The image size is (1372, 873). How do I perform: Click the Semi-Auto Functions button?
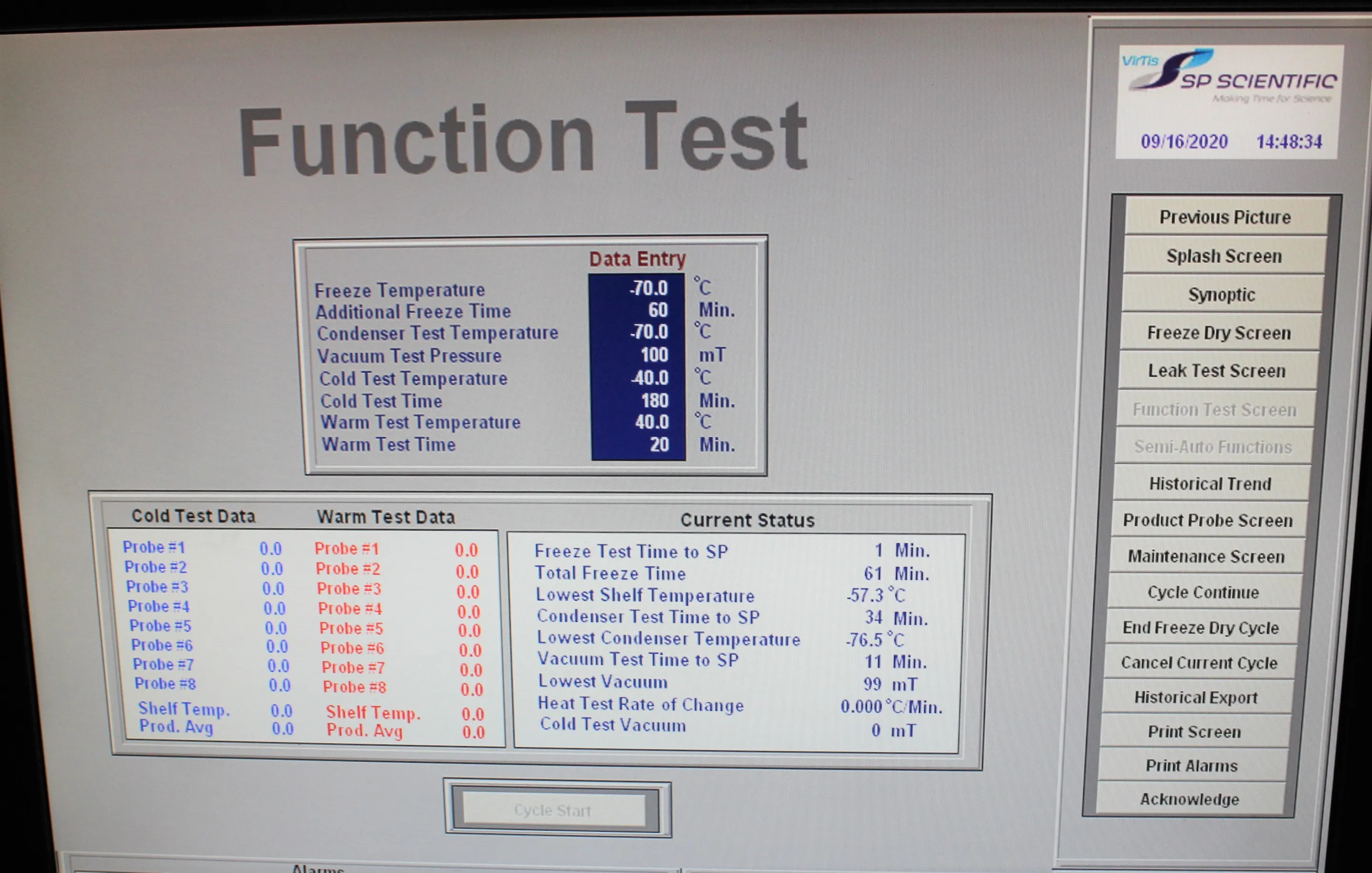point(1213,446)
